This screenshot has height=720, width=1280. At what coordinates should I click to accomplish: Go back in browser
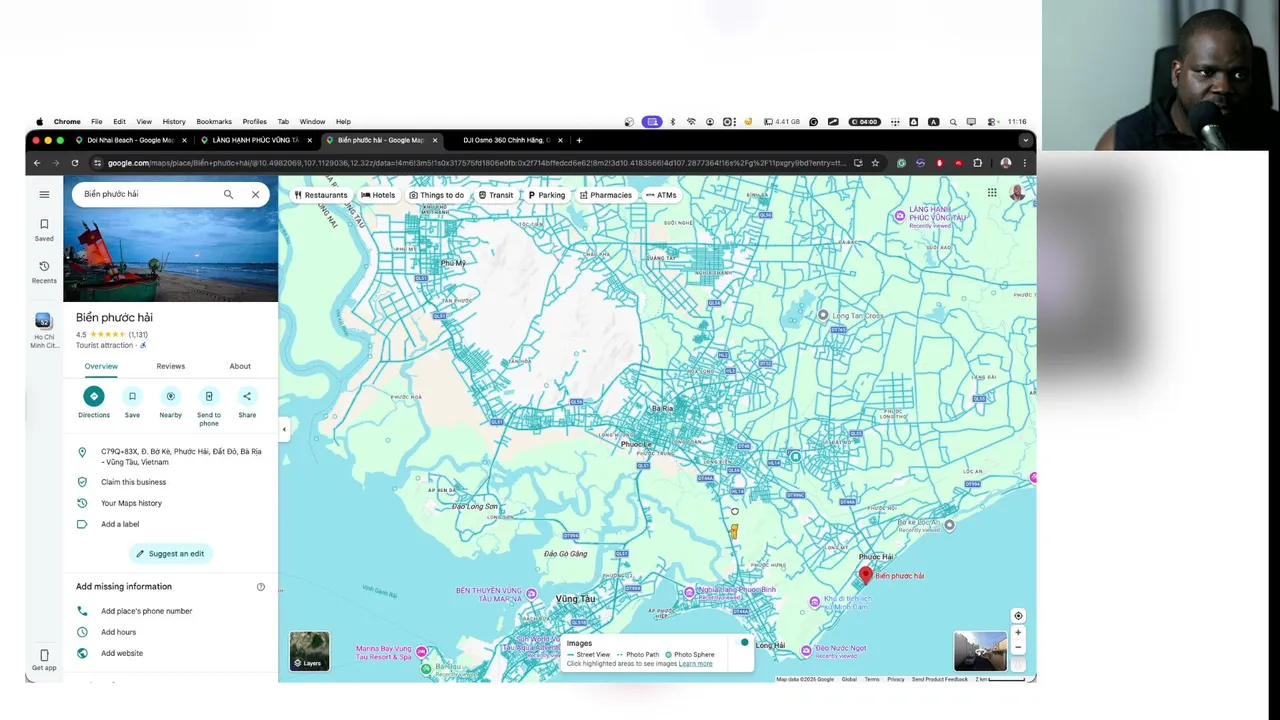point(37,163)
